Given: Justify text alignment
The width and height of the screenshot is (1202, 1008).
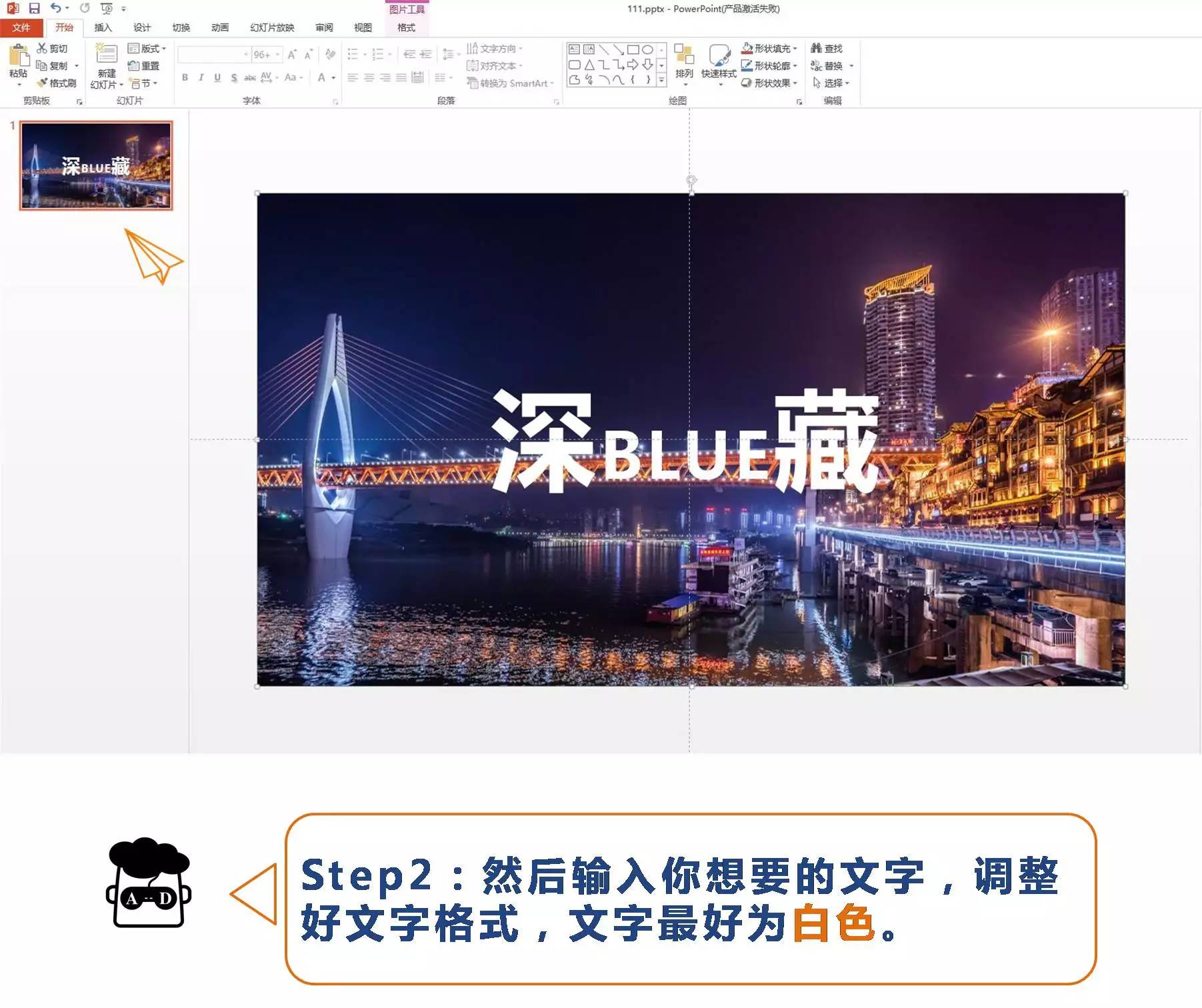Looking at the screenshot, I should [401, 77].
